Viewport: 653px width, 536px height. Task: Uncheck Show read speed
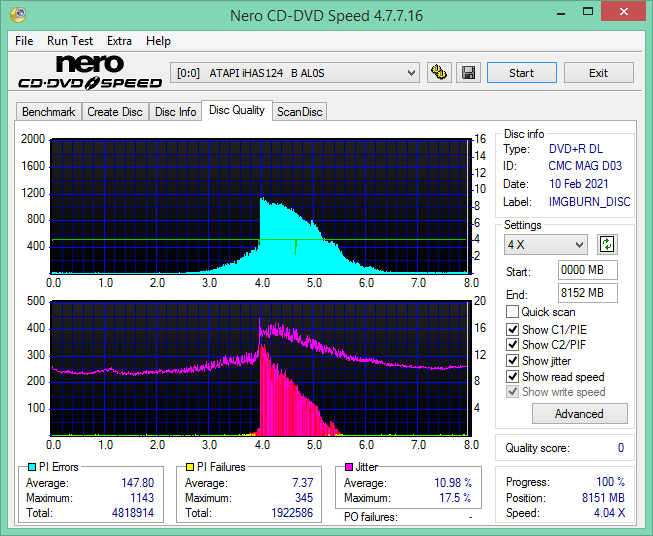pyautogui.click(x=512, y=376)
